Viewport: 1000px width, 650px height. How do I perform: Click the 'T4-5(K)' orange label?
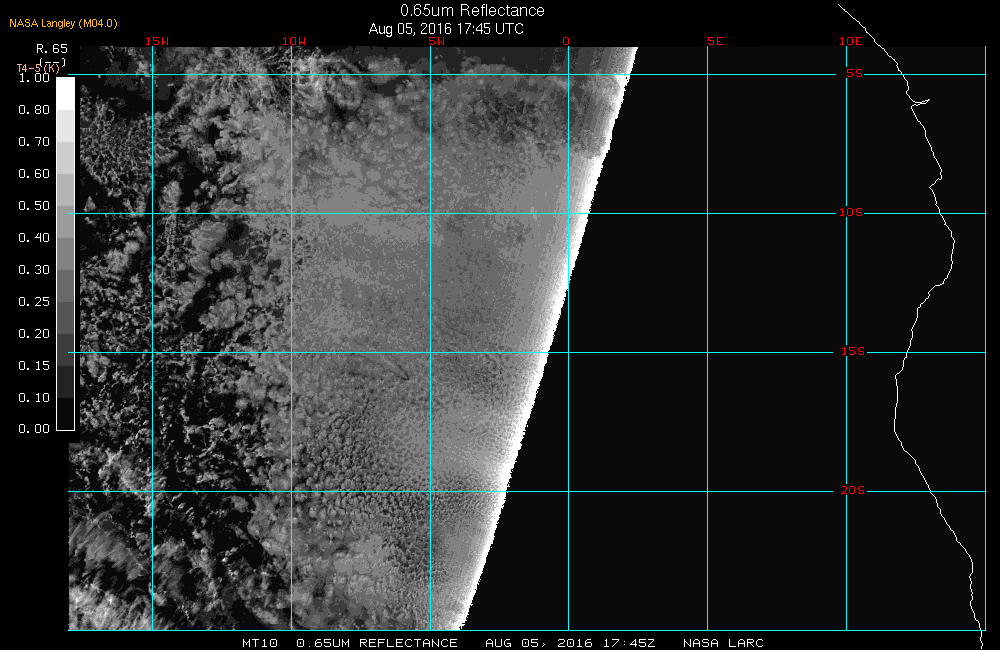tap(38, 68)
